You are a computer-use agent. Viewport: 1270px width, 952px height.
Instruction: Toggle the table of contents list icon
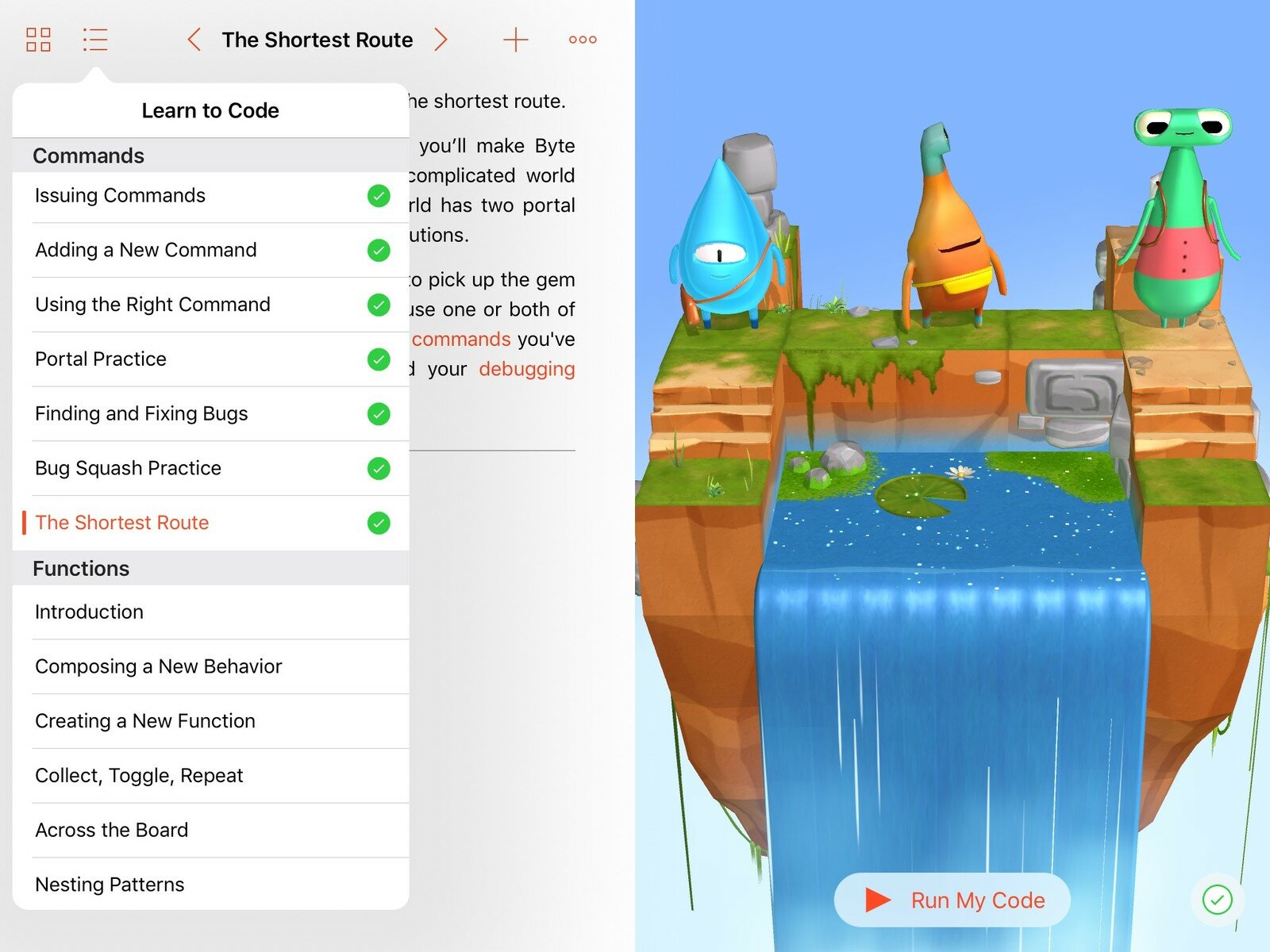(95, 40)
